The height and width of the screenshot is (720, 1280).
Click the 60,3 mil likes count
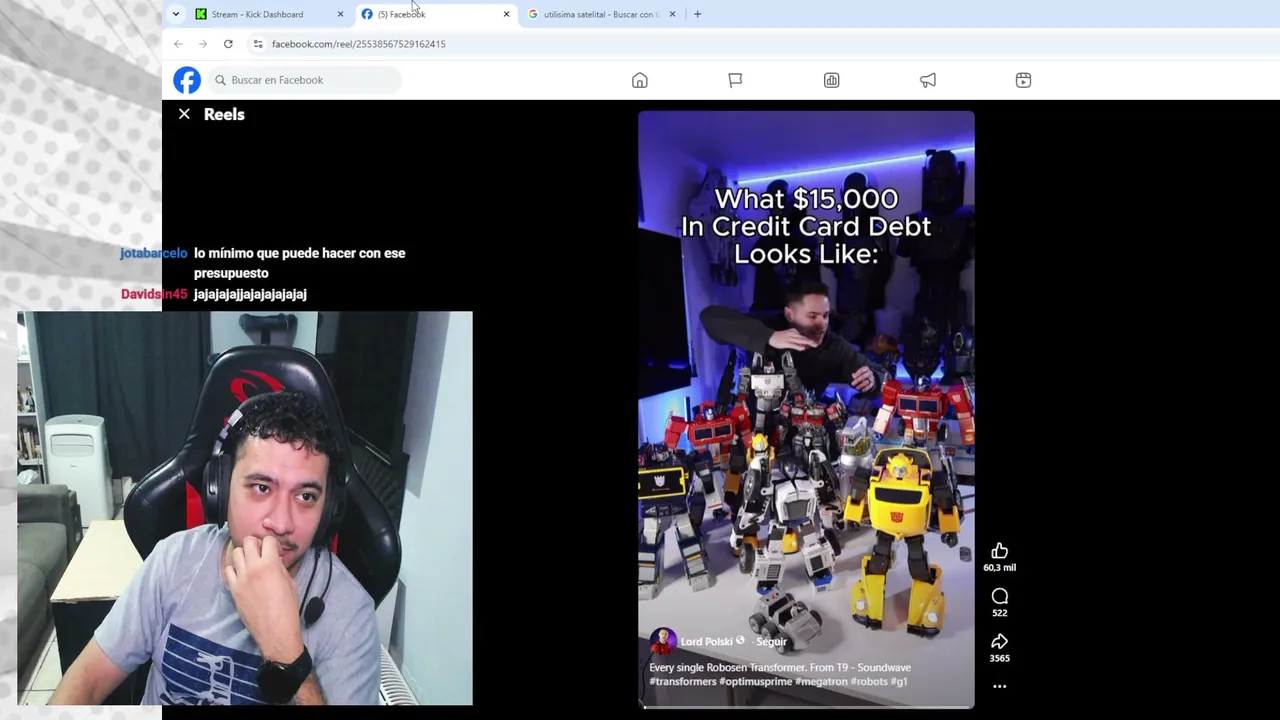999,568
